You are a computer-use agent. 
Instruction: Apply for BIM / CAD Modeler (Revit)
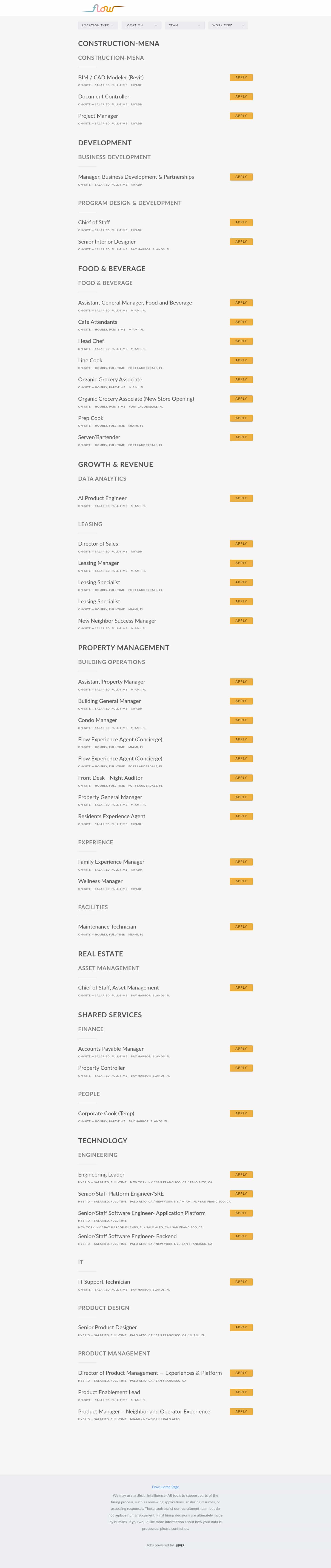[241, 77]
